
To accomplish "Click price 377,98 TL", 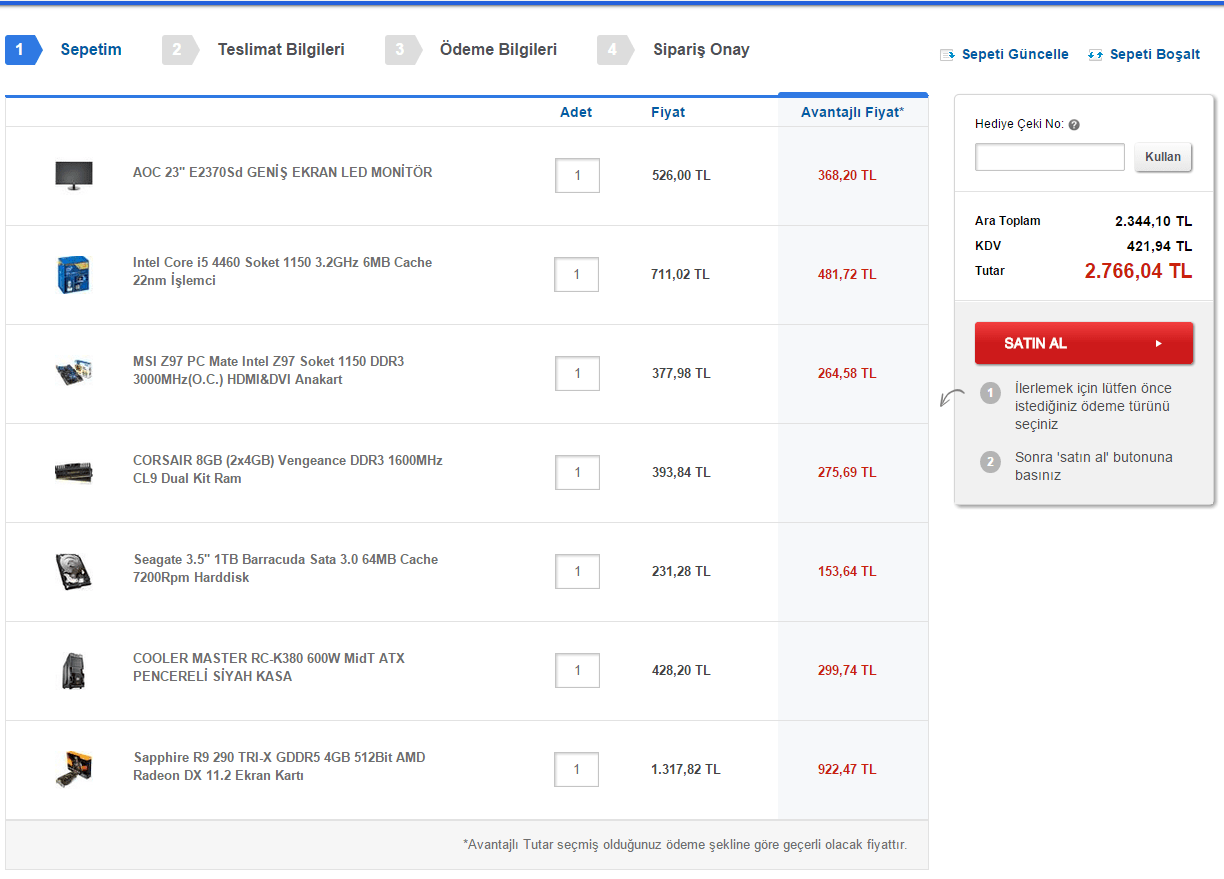I will click(x=681, y=374).
